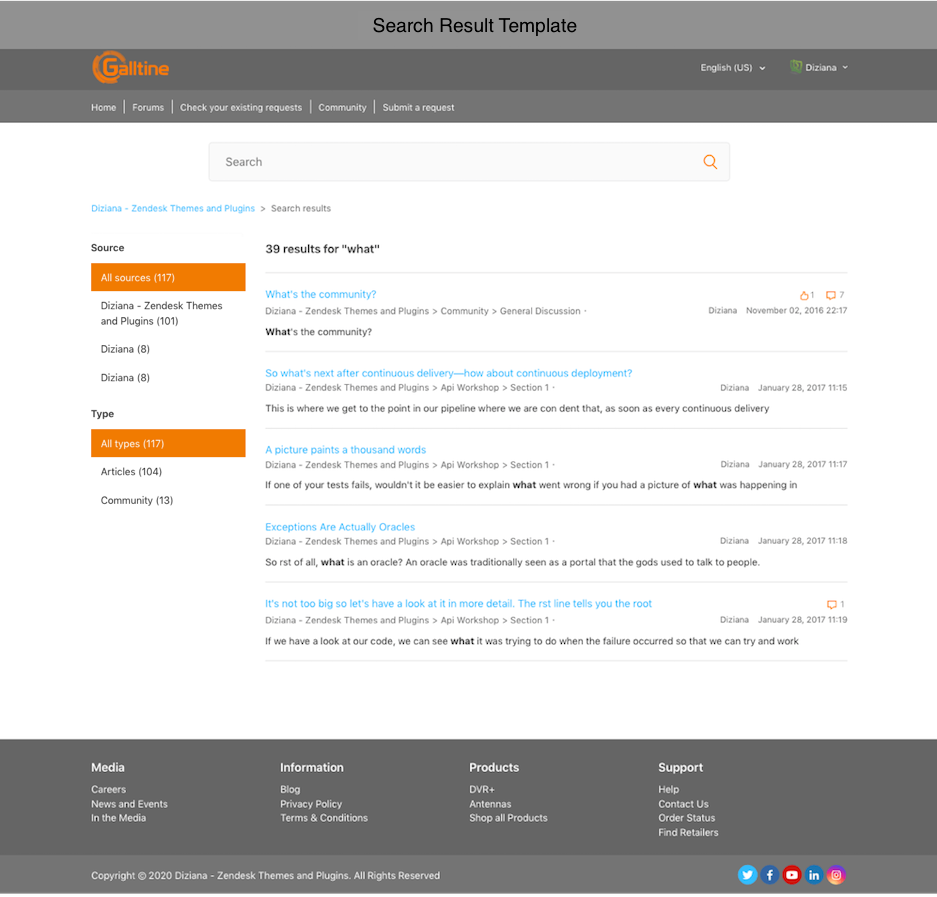The image size is (937, 897).
Task: Open "So what's next after continuous delivery" result
Action: tap(449, 374)
